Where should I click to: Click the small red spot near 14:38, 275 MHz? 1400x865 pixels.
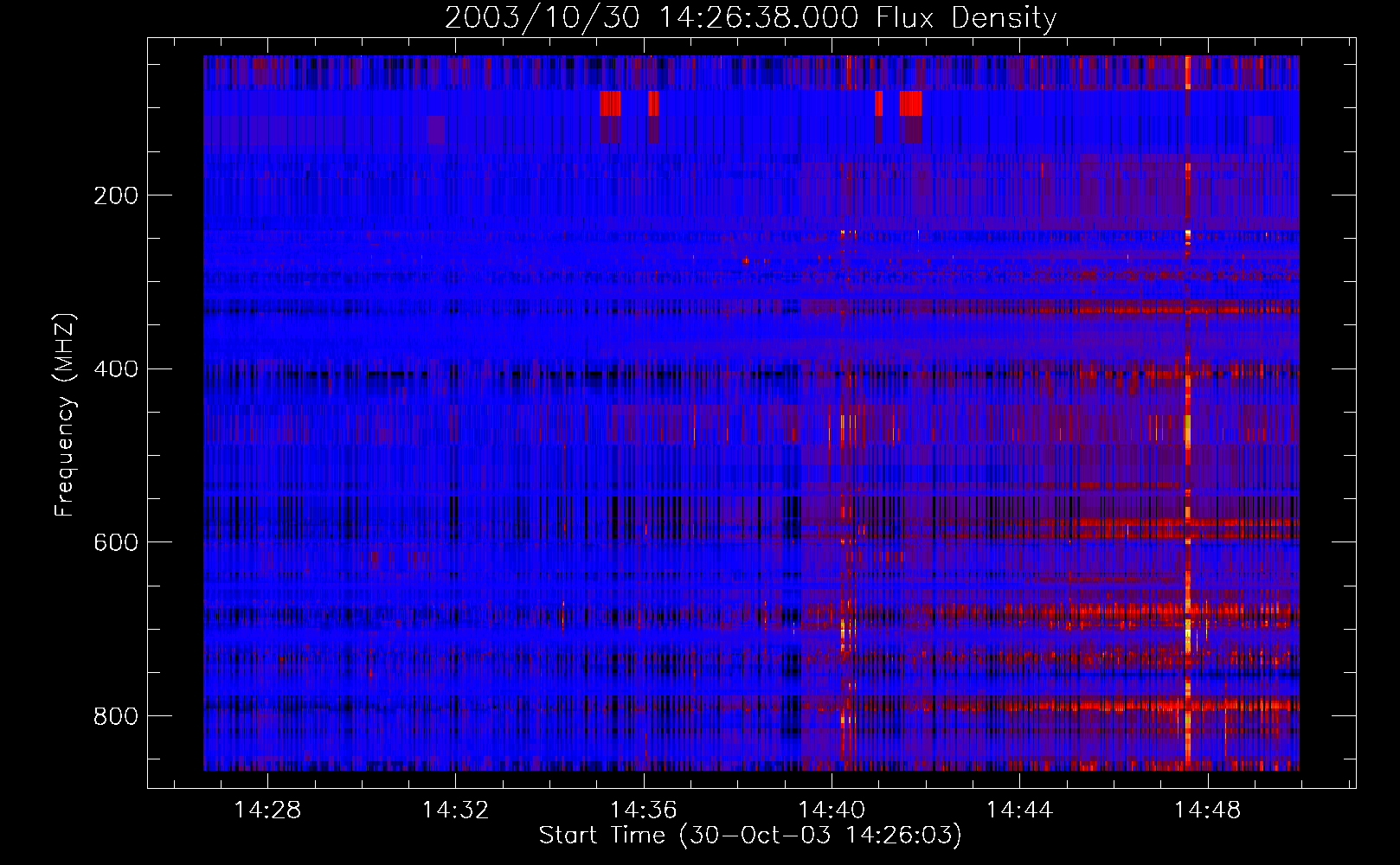pyautogui.click(x=745, y=259)
